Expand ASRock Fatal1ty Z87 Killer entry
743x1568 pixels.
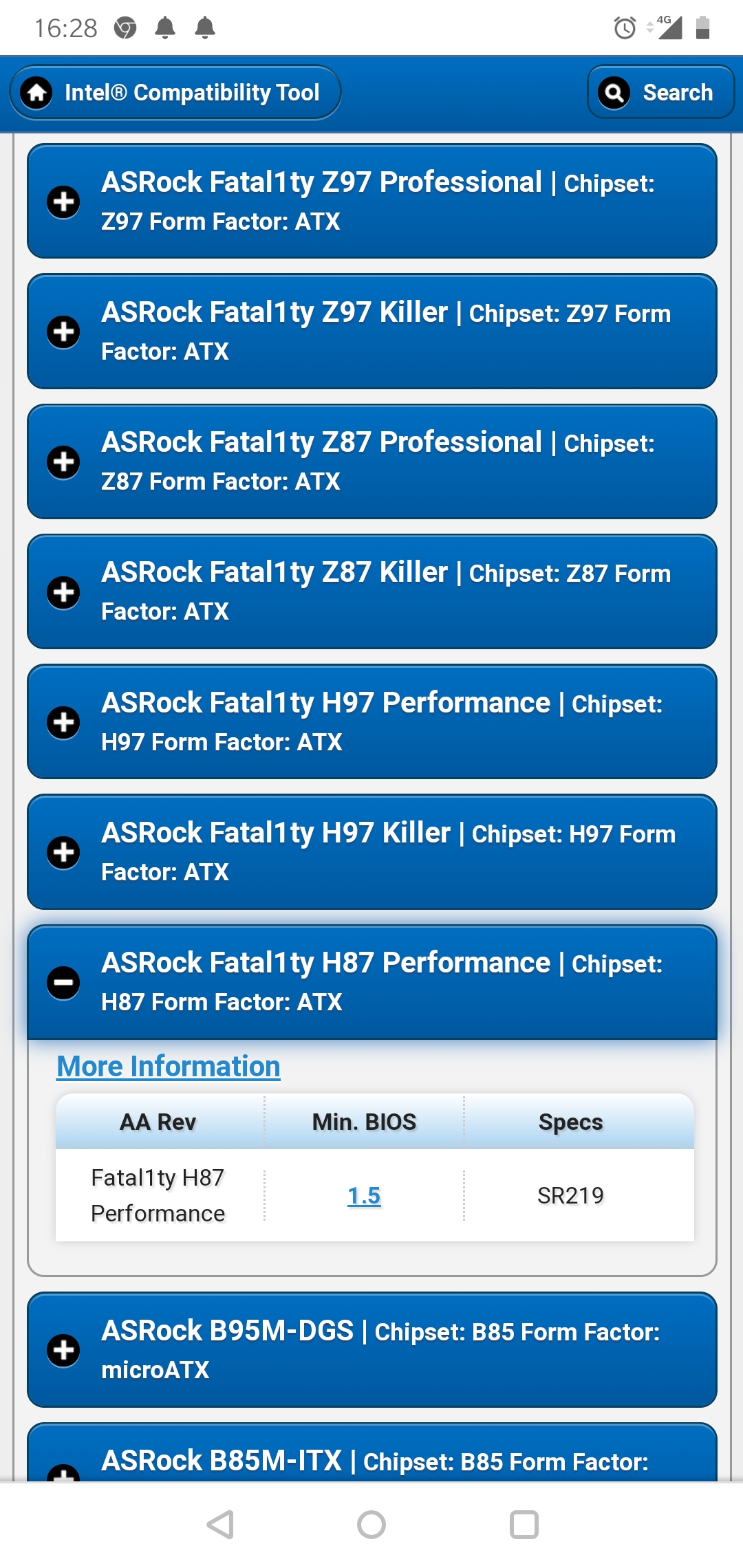(x=372, y=591)
